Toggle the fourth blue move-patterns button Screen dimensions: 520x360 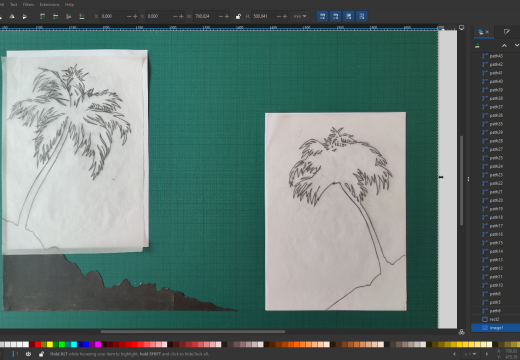362,16
